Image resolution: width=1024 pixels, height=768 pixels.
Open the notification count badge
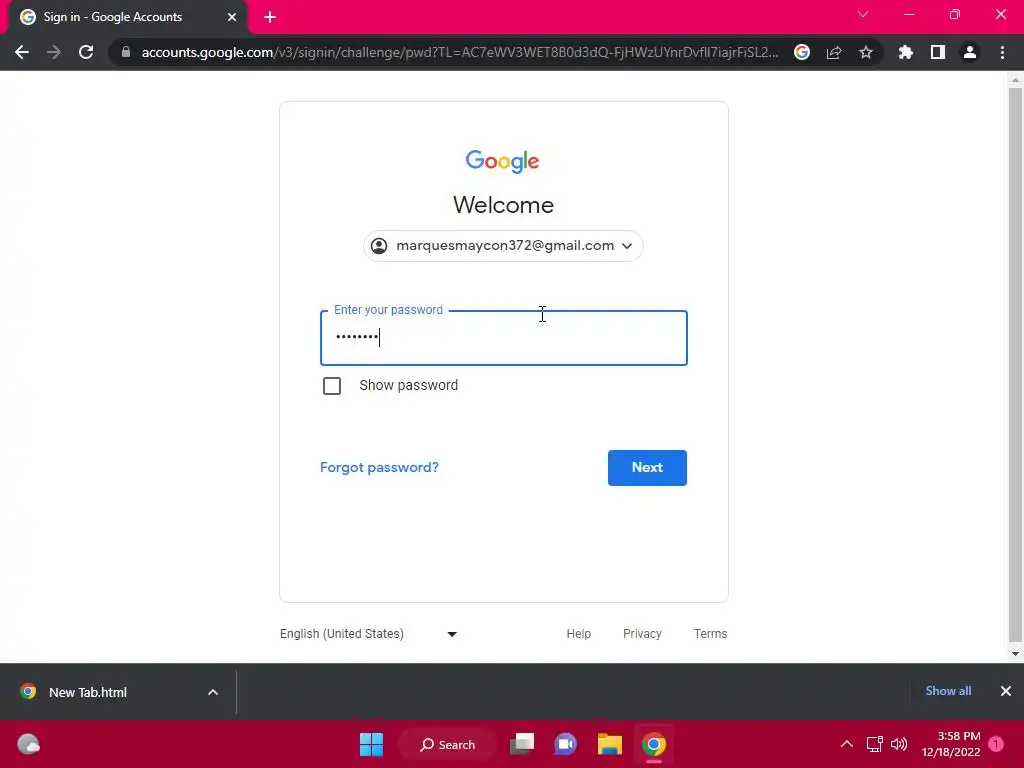996,744
